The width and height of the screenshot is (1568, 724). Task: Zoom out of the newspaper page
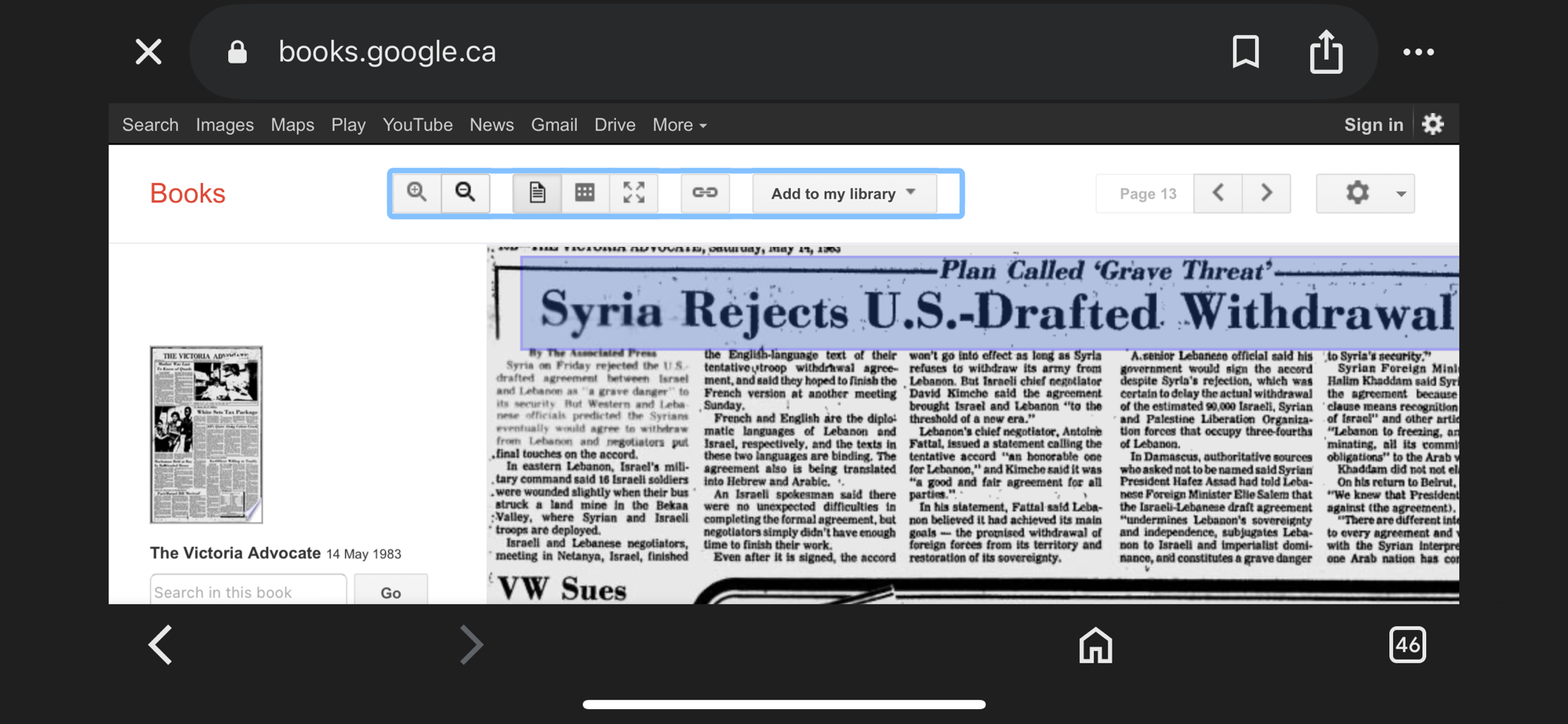pos(466,193)
